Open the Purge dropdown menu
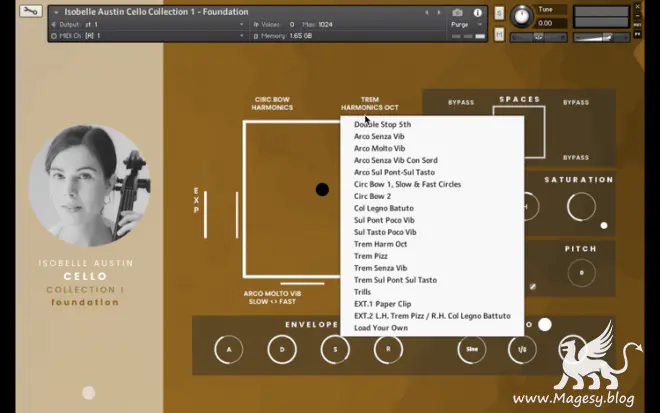Image resolution: width=660 pixels, height=413 pixels. pyautogui.click(x=466, y=25)
